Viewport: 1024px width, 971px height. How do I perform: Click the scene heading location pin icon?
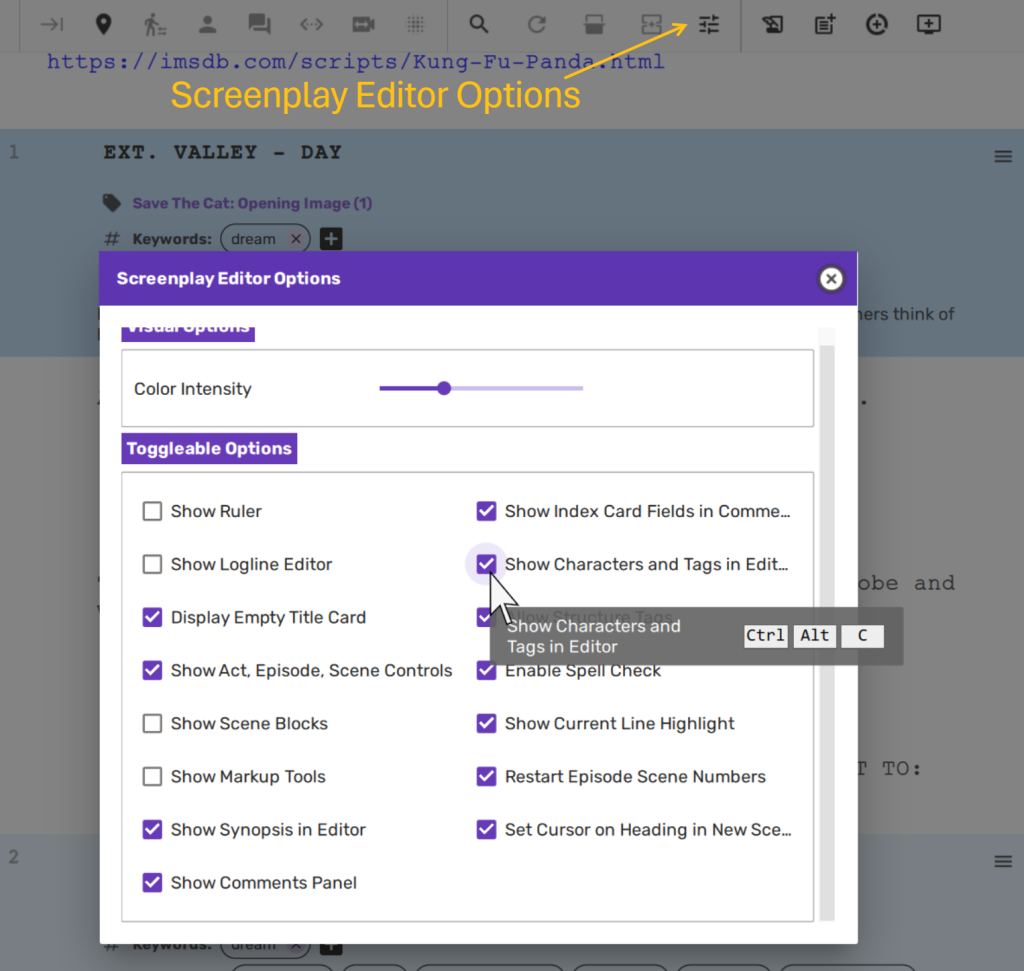click(103, 24)
